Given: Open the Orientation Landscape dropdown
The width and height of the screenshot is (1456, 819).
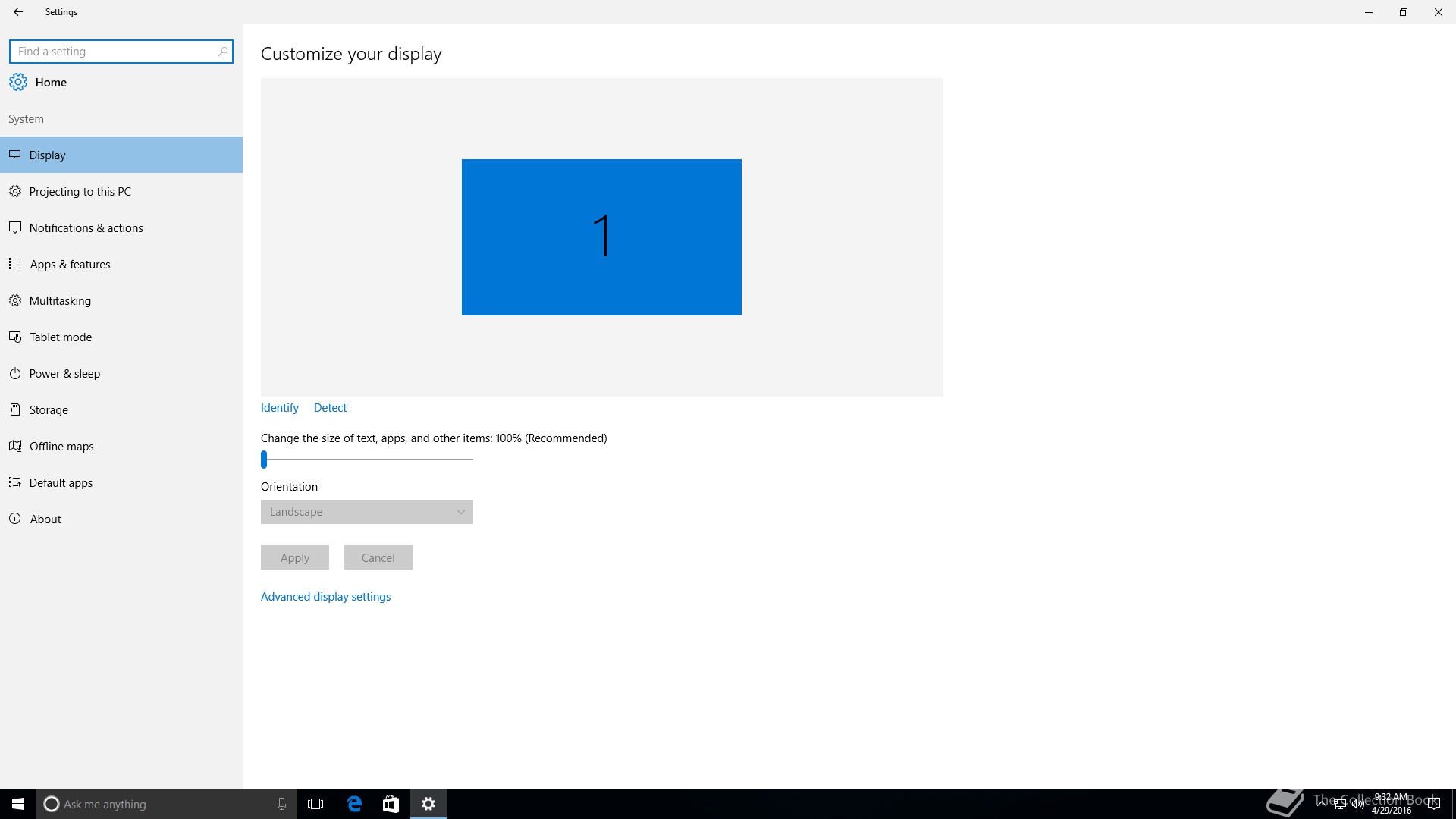Looking at the screenshot, I should pyautogui.click(x=367, y=512).
